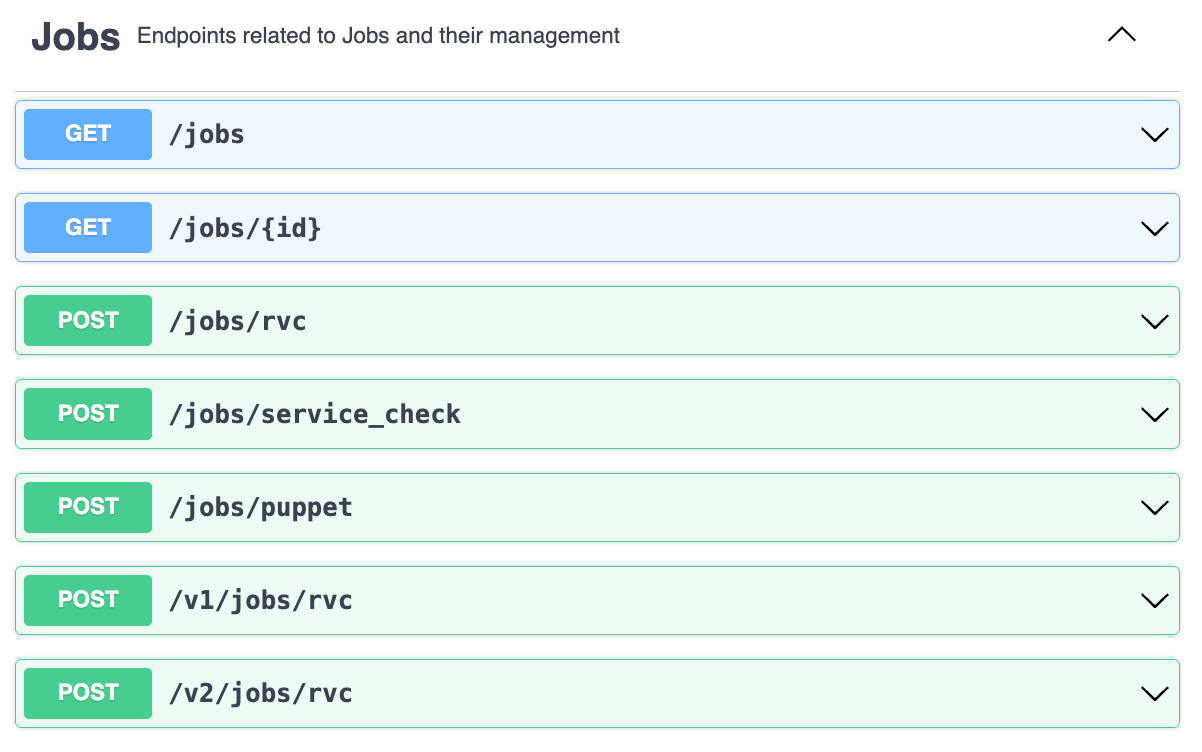The image size is (1202, 752).
Task: Click the GET badge for /jobs/{id}
Action: coord(88,227)
